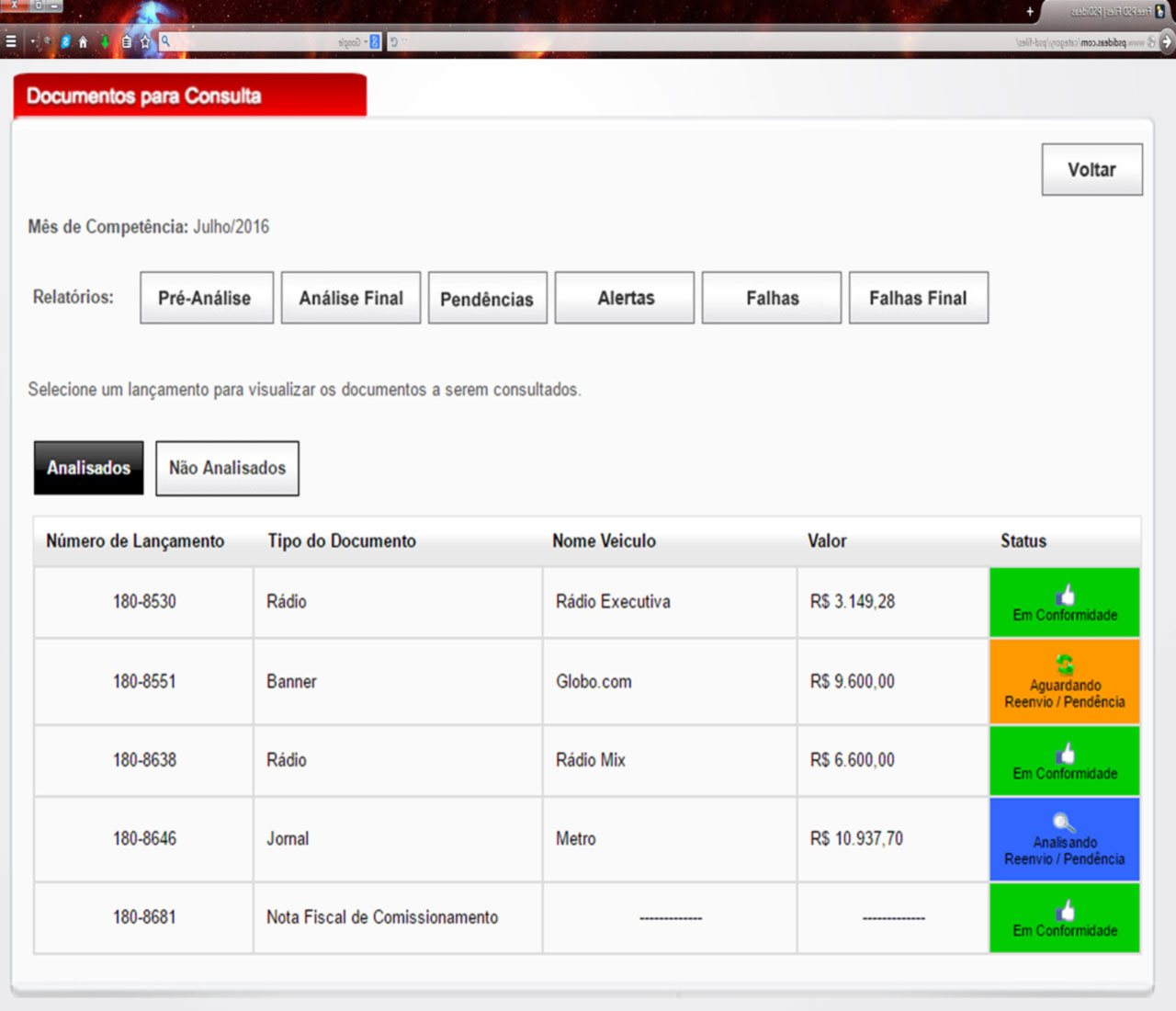Click the bookmarks list clipboard icon

pos(126,41)
